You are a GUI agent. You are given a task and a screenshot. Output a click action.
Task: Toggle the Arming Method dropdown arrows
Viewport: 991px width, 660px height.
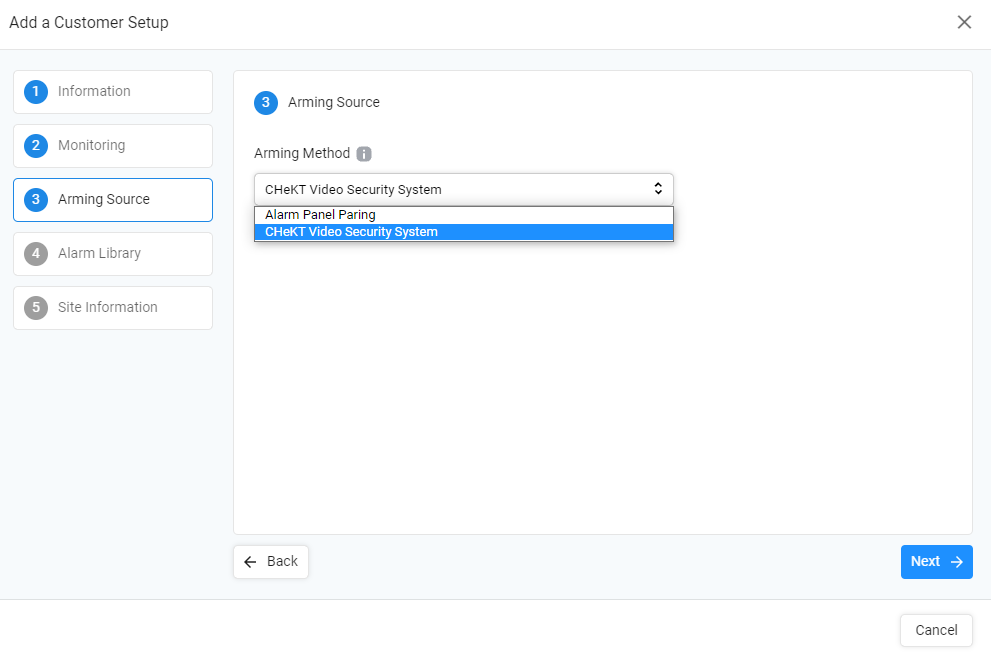click(658, 188)
